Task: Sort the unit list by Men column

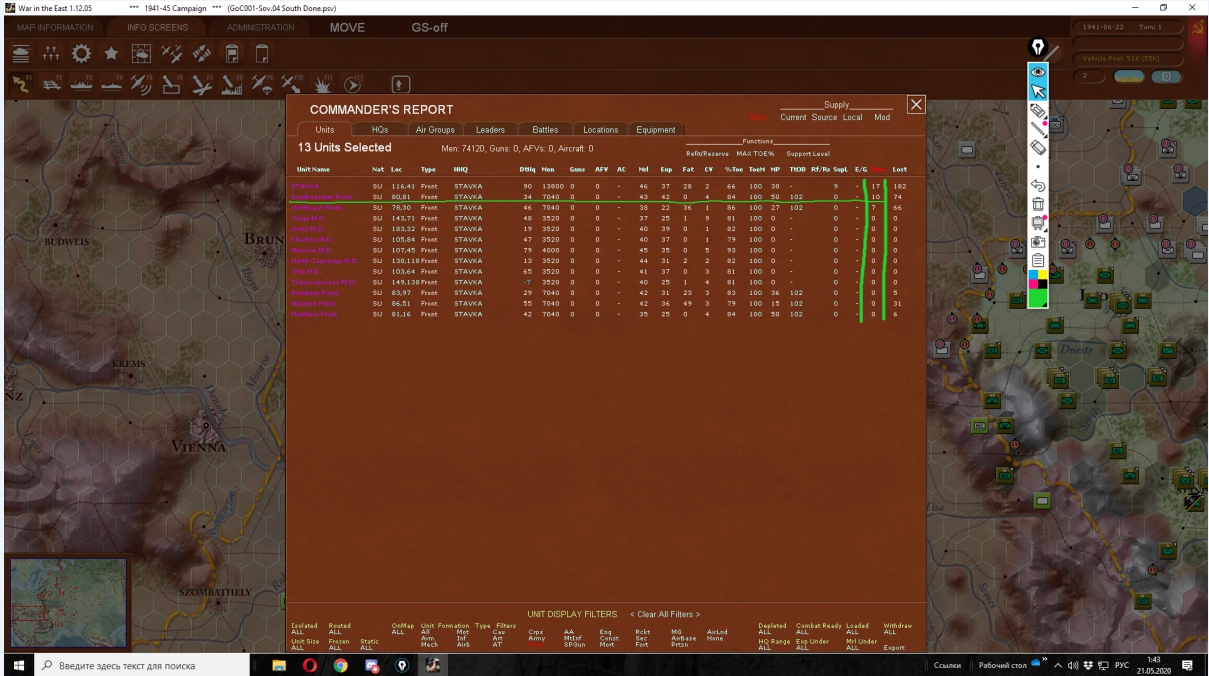Action: [x=547, y=169]
